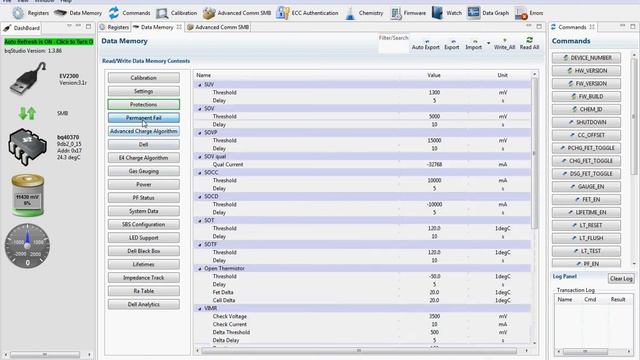Open the Registers toolbar icon

point(18,13)
